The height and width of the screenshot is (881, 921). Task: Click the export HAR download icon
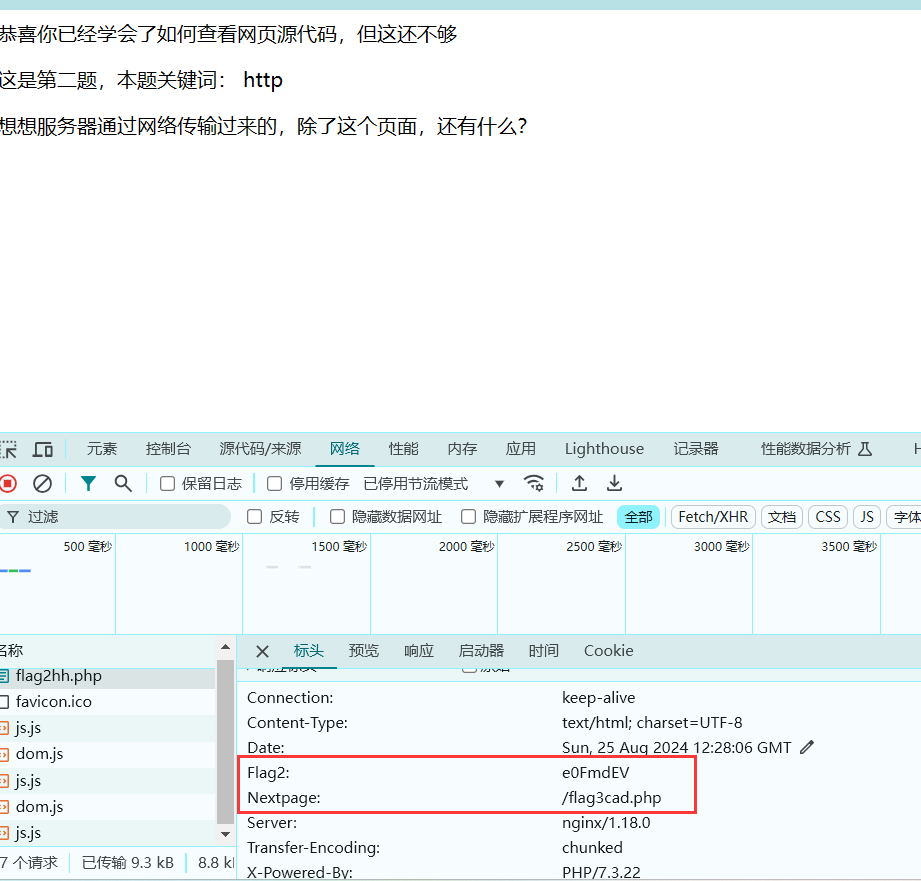point(615,484)
